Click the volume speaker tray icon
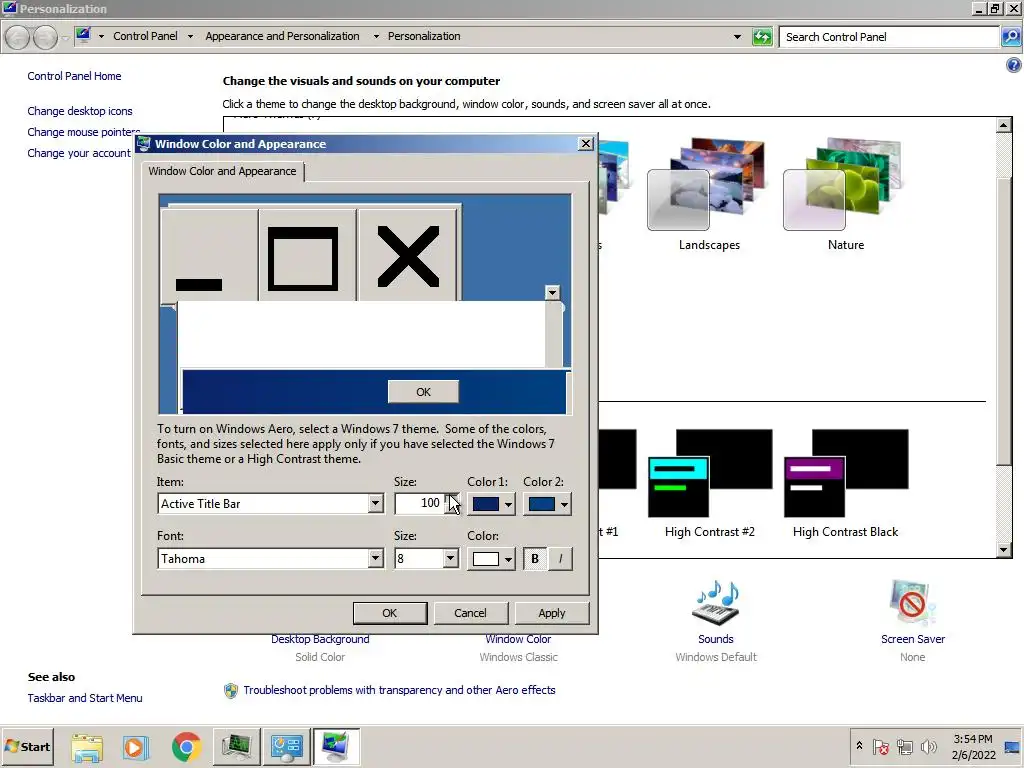Image resolution: width=1024 pixels, height=768 pixels. click(928, 746)
